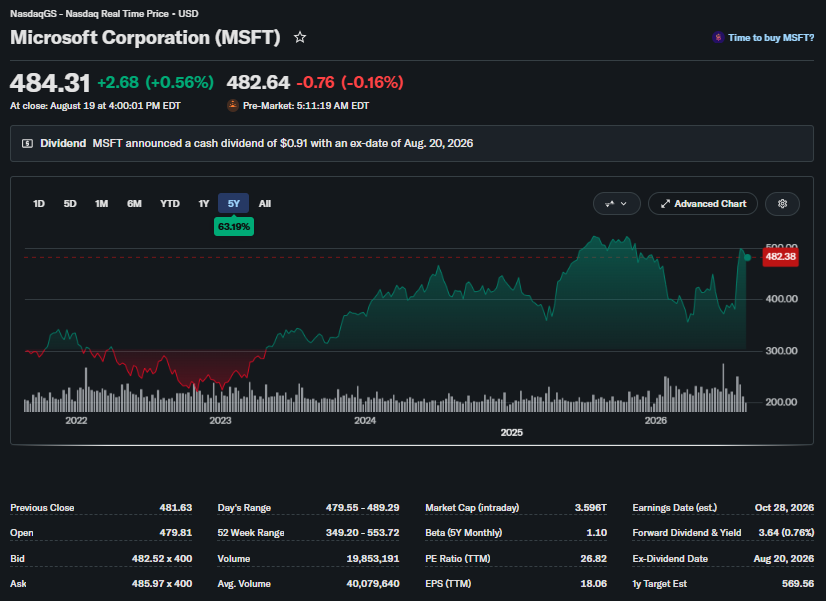Viewport: 826px width, 601px height.
Task: Click the 2022 axis label
Action: 76,420
